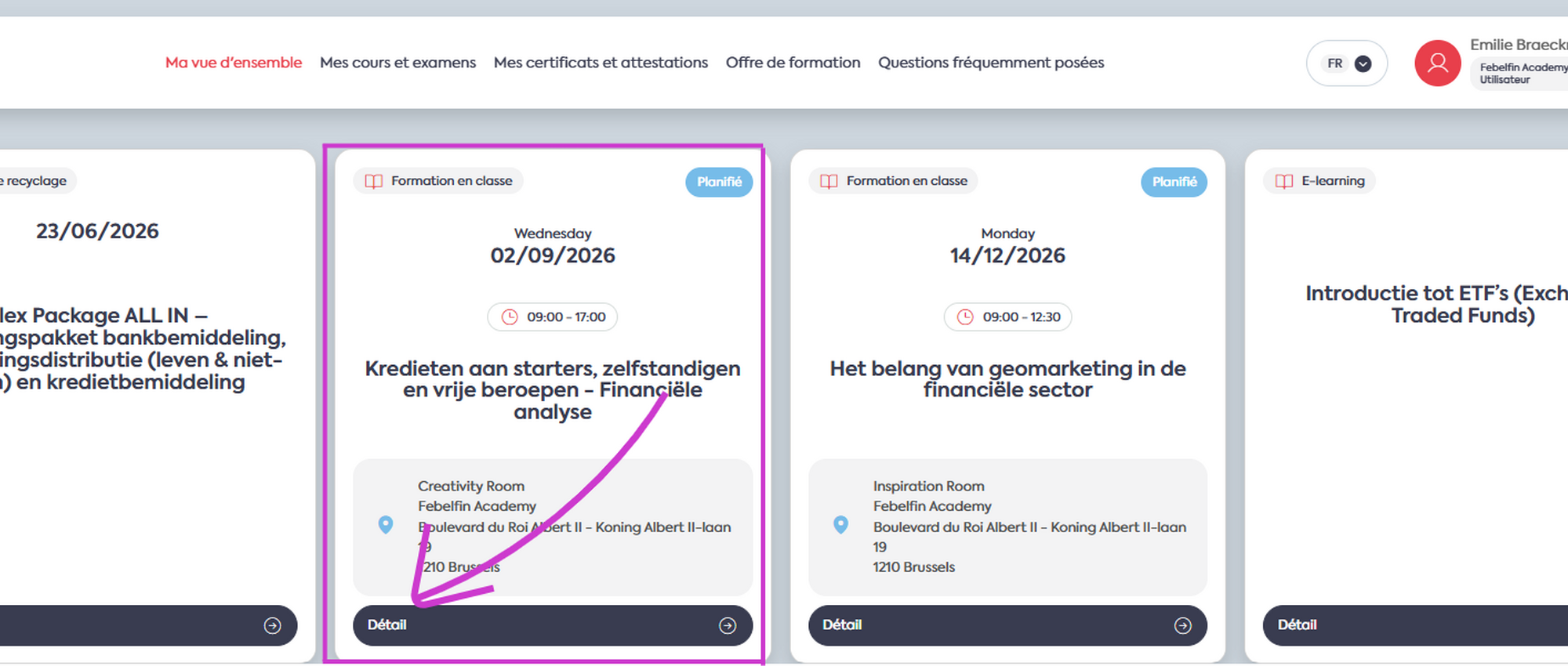Click title Introductie tot ETF's
This screenshot has width=1568, height=666.
click(1436, 304)
